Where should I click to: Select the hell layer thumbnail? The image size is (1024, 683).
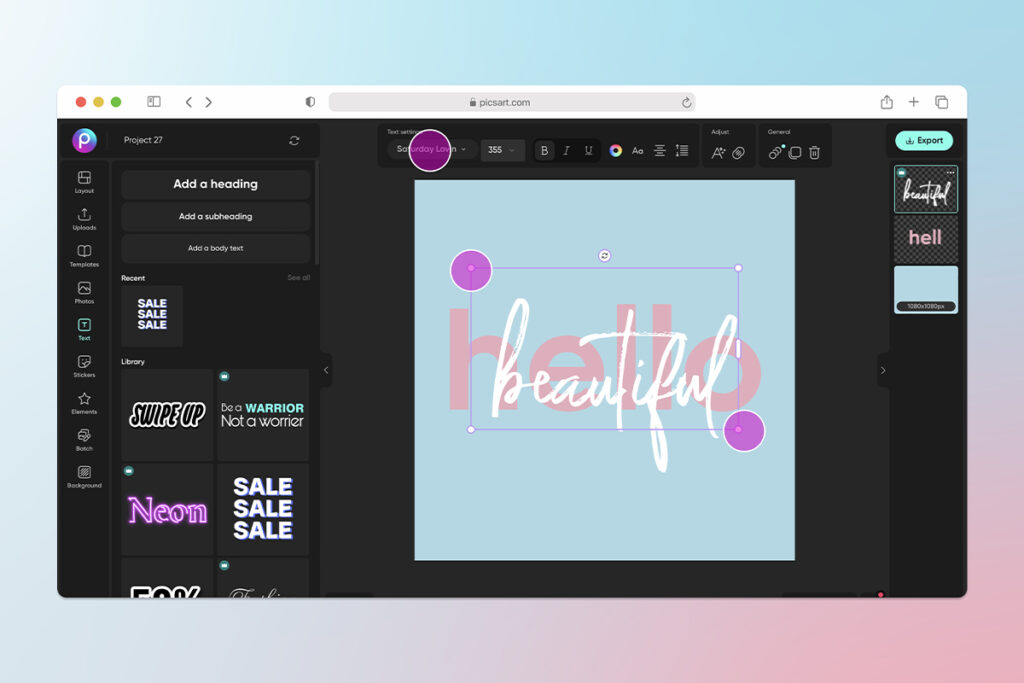point(925,238)
